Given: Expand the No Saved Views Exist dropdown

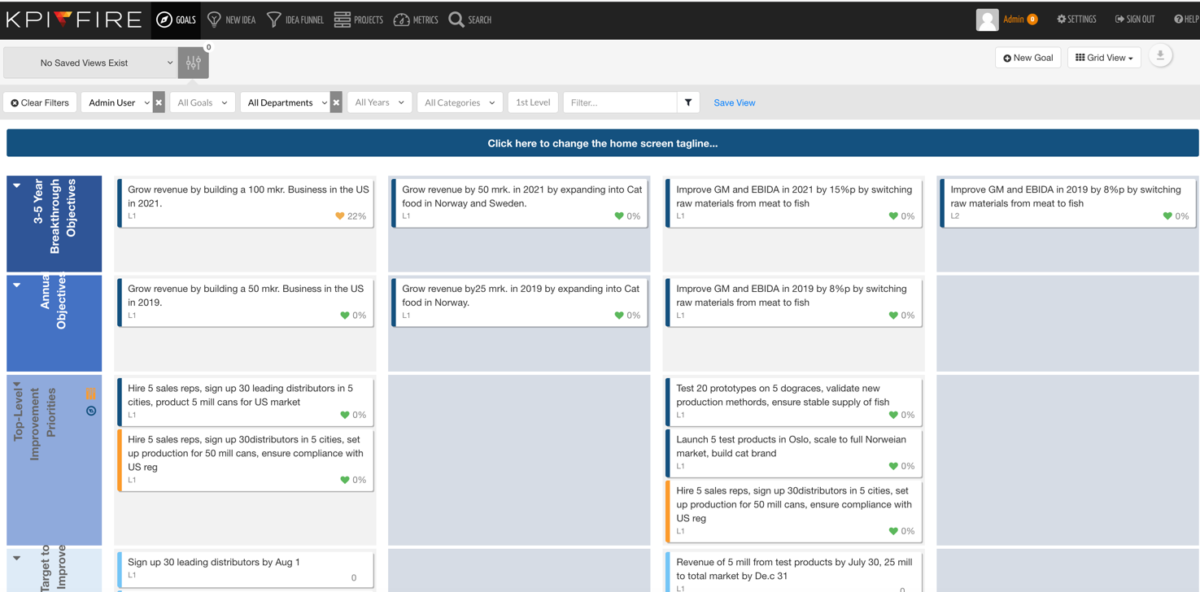Looking at the screenshot, I should click(91, 63).
